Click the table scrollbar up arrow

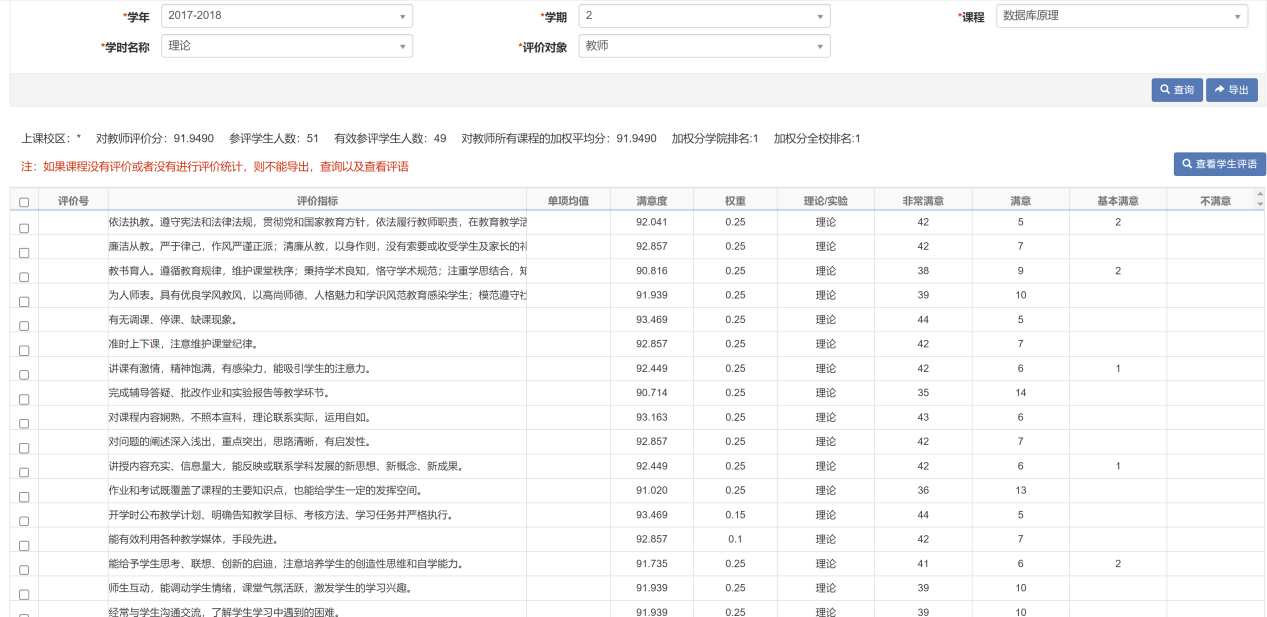(1260, 194)
